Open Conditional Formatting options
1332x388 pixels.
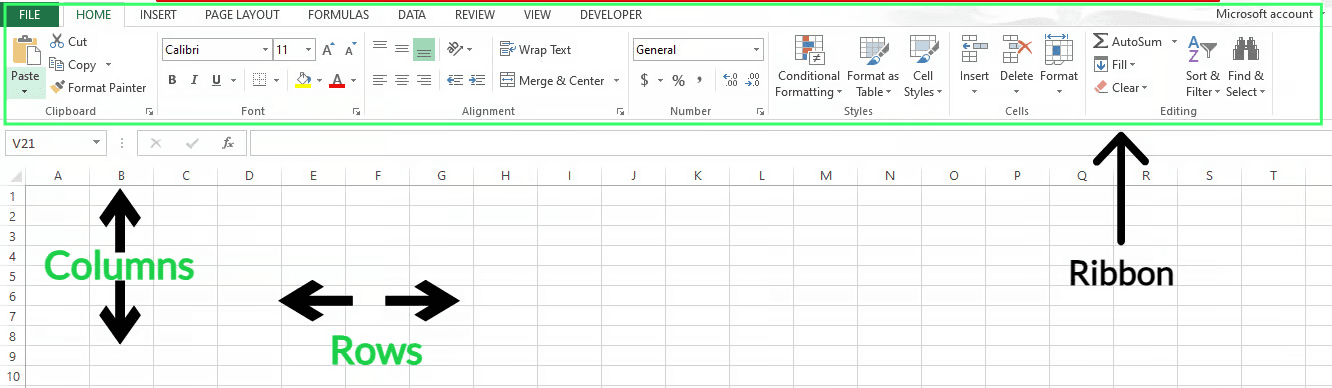click(809, 66)
